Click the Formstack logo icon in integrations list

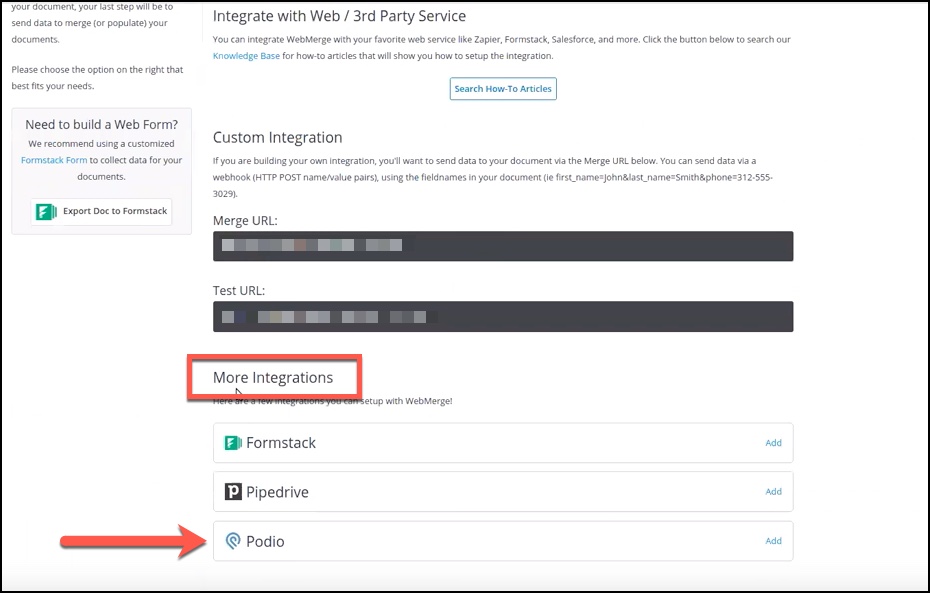pos(233,443)
